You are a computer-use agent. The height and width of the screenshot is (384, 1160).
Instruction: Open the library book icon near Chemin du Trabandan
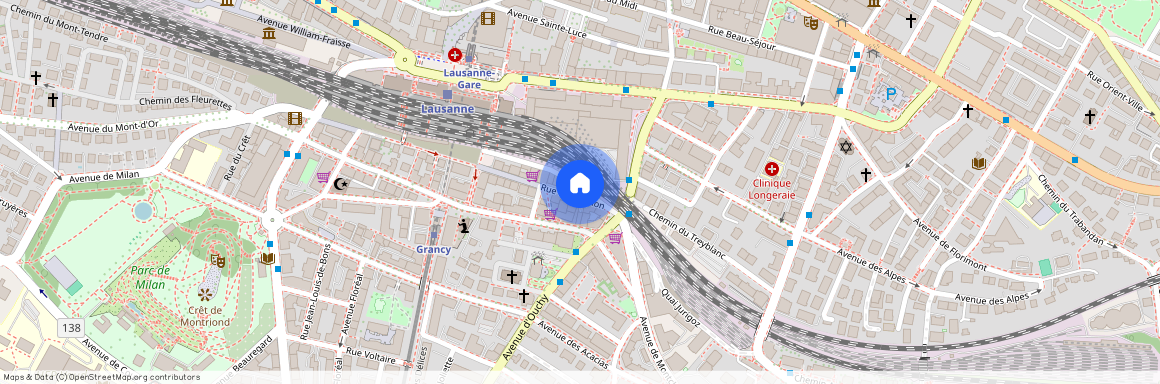pyautogui.click(x=979, y=163)
